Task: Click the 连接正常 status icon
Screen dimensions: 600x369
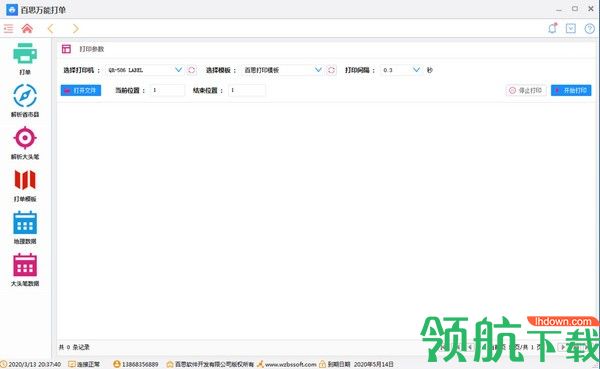Action: click(72, 364)
